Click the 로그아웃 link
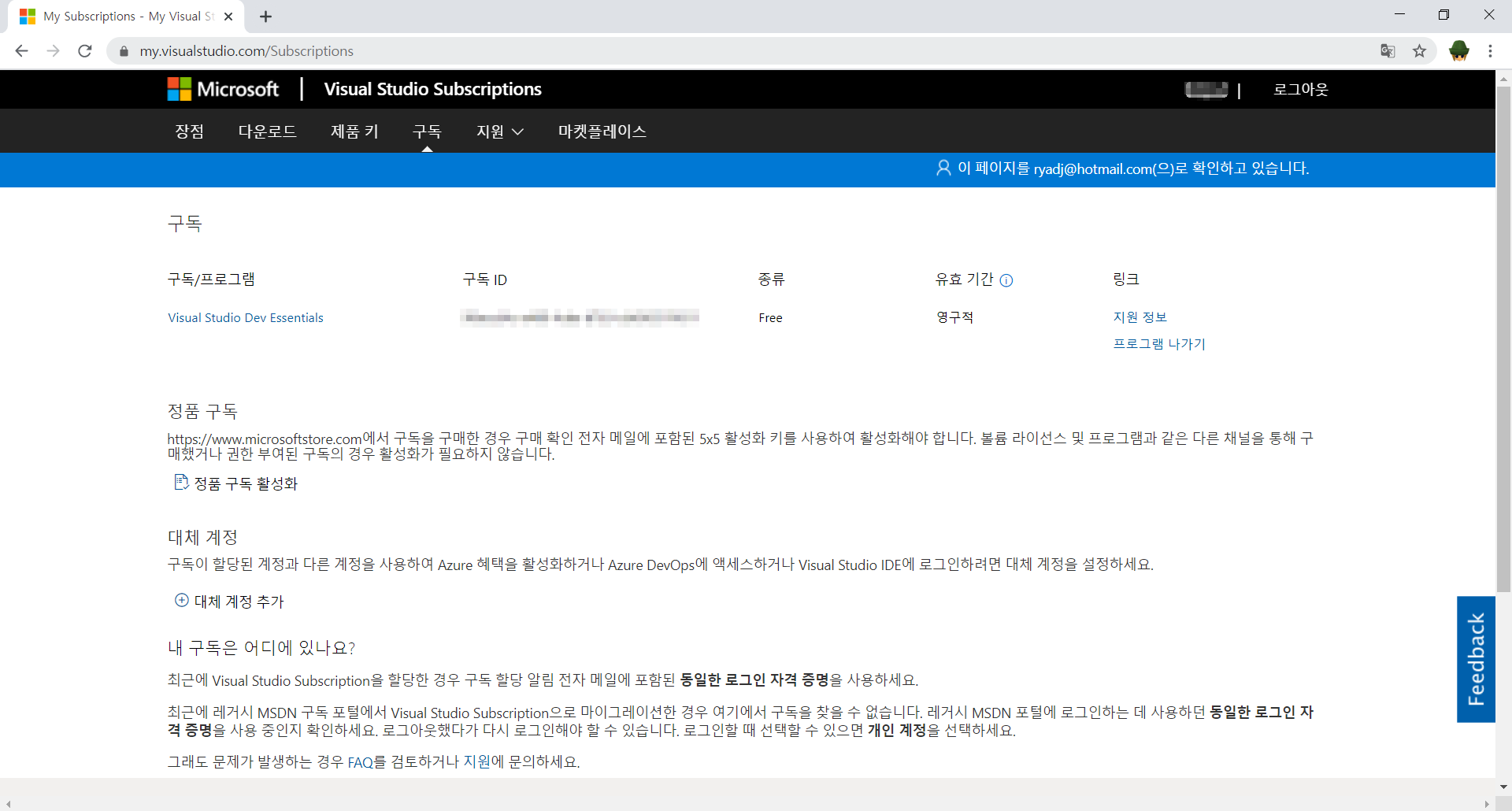The width and height of the screenshot is (1512, 811). tap(1301, 90)
